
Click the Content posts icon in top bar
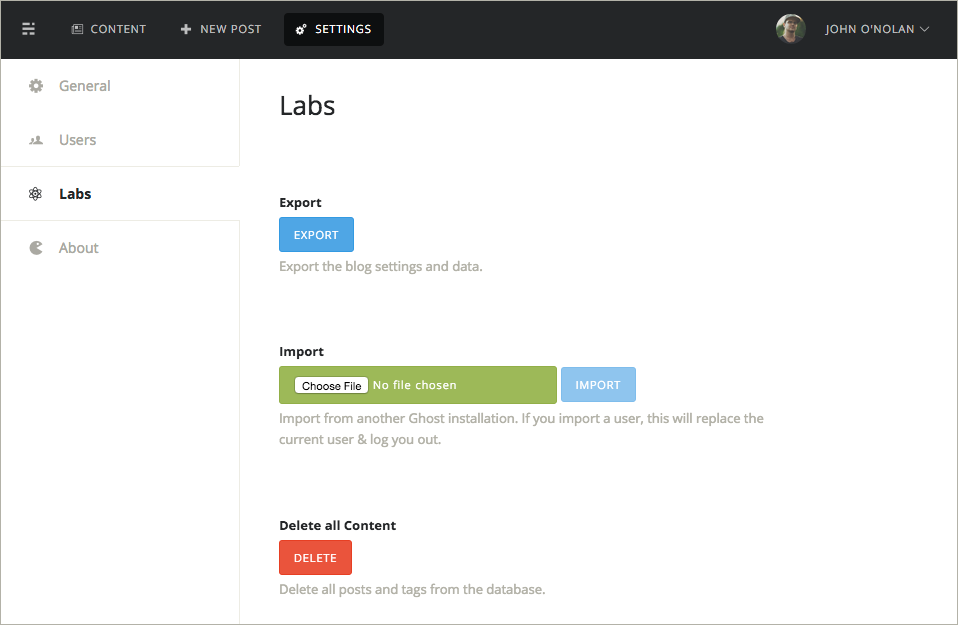[x=76, y=29]
